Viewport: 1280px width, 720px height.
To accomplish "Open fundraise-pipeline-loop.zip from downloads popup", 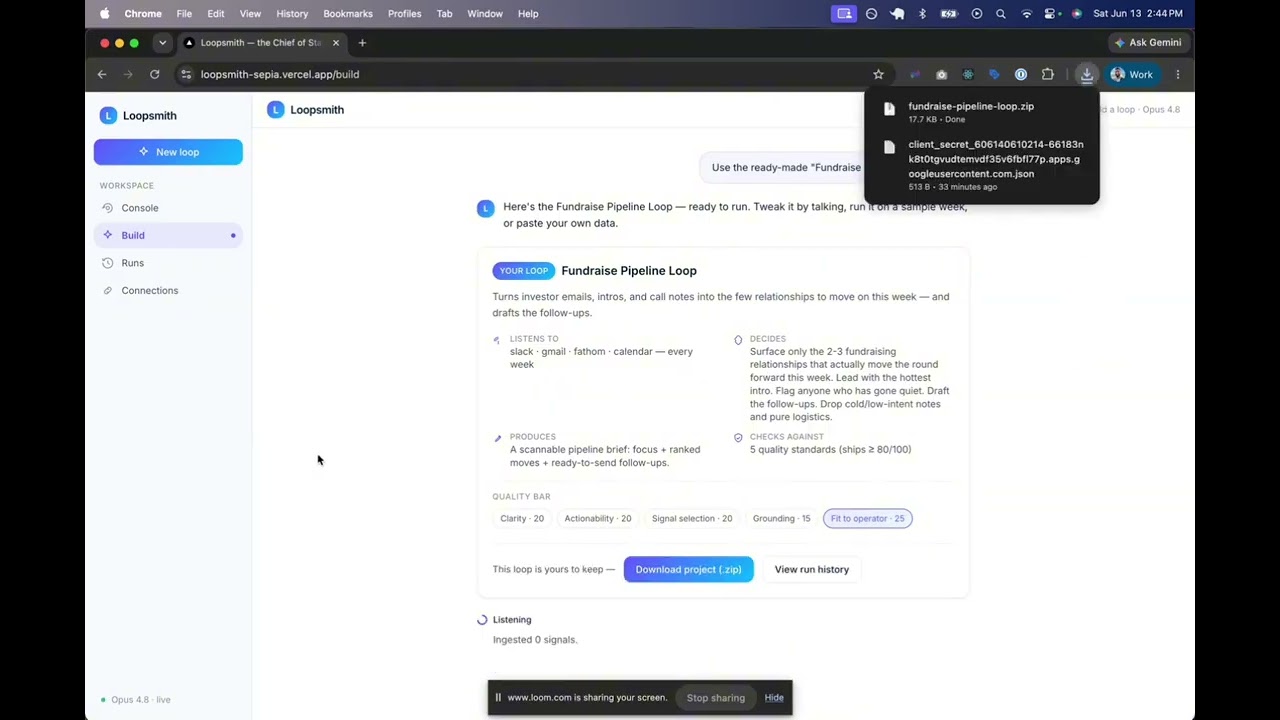I will point(981,112).
